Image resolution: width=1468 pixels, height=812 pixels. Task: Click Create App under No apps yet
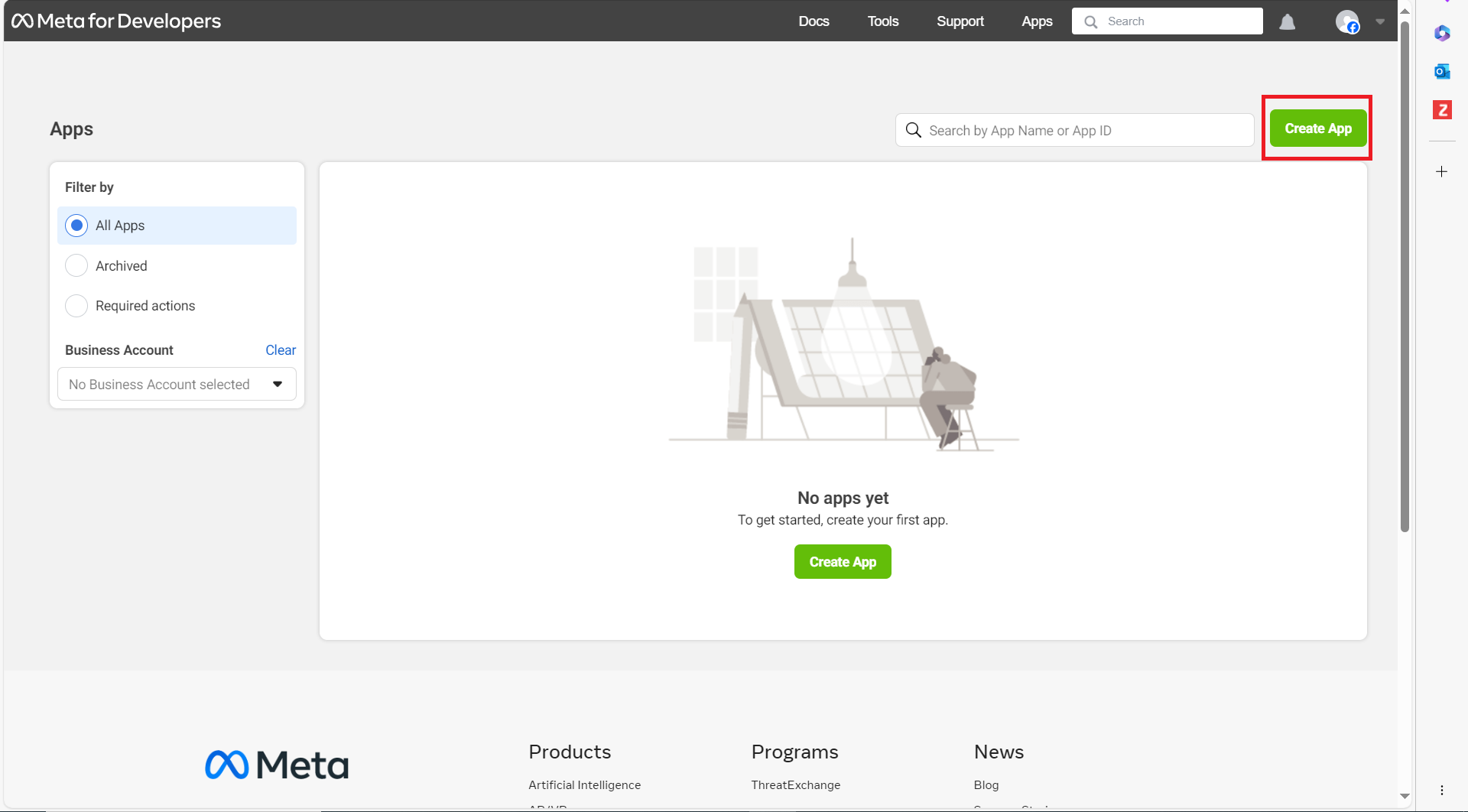tap(843, 562)
